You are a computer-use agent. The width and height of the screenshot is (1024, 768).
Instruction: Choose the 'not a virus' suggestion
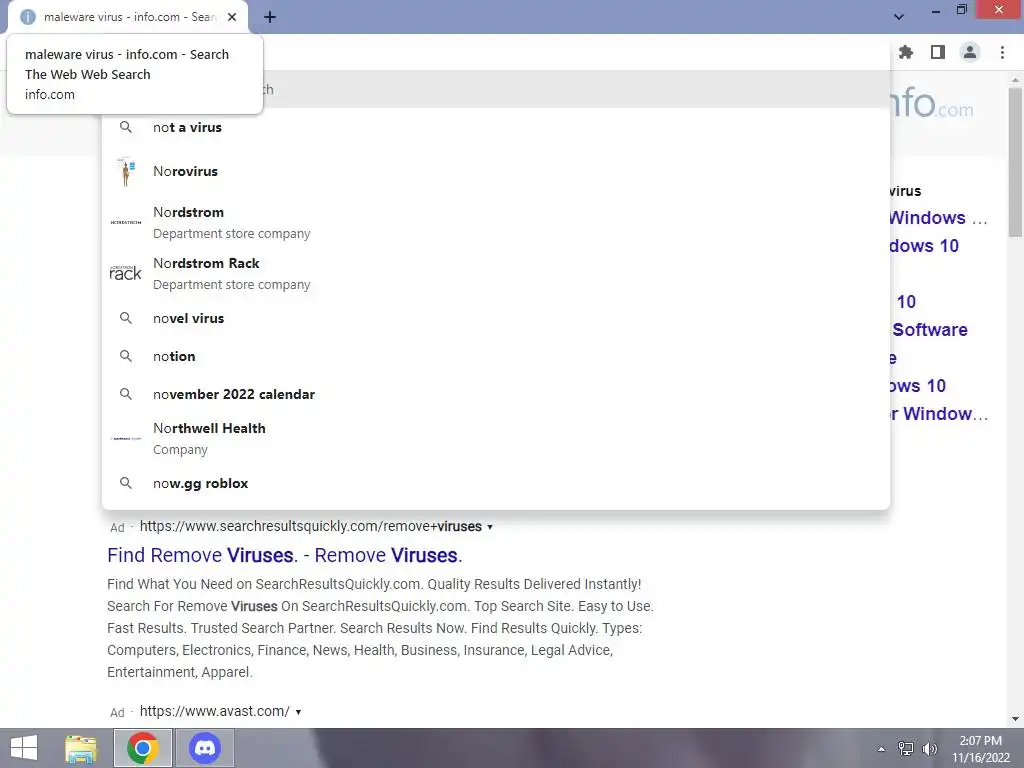[496, 127]
